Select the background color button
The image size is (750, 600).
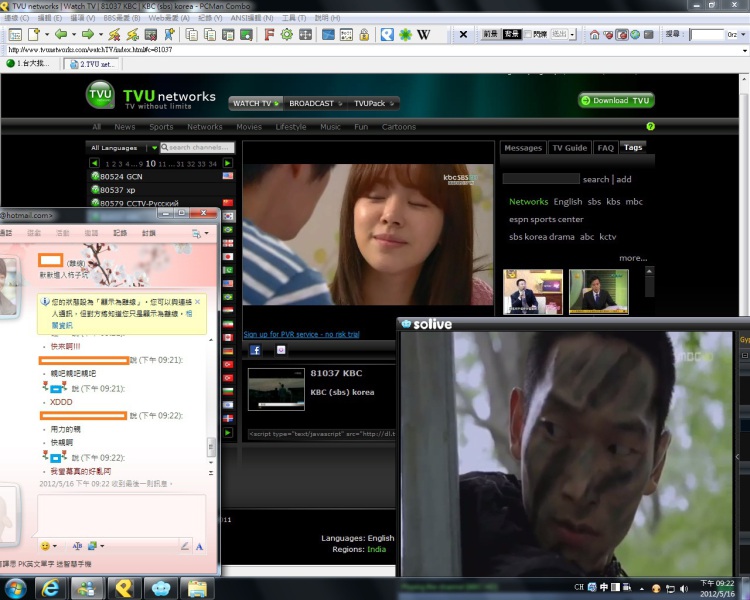pyautogui.click(x=511, y=34)
